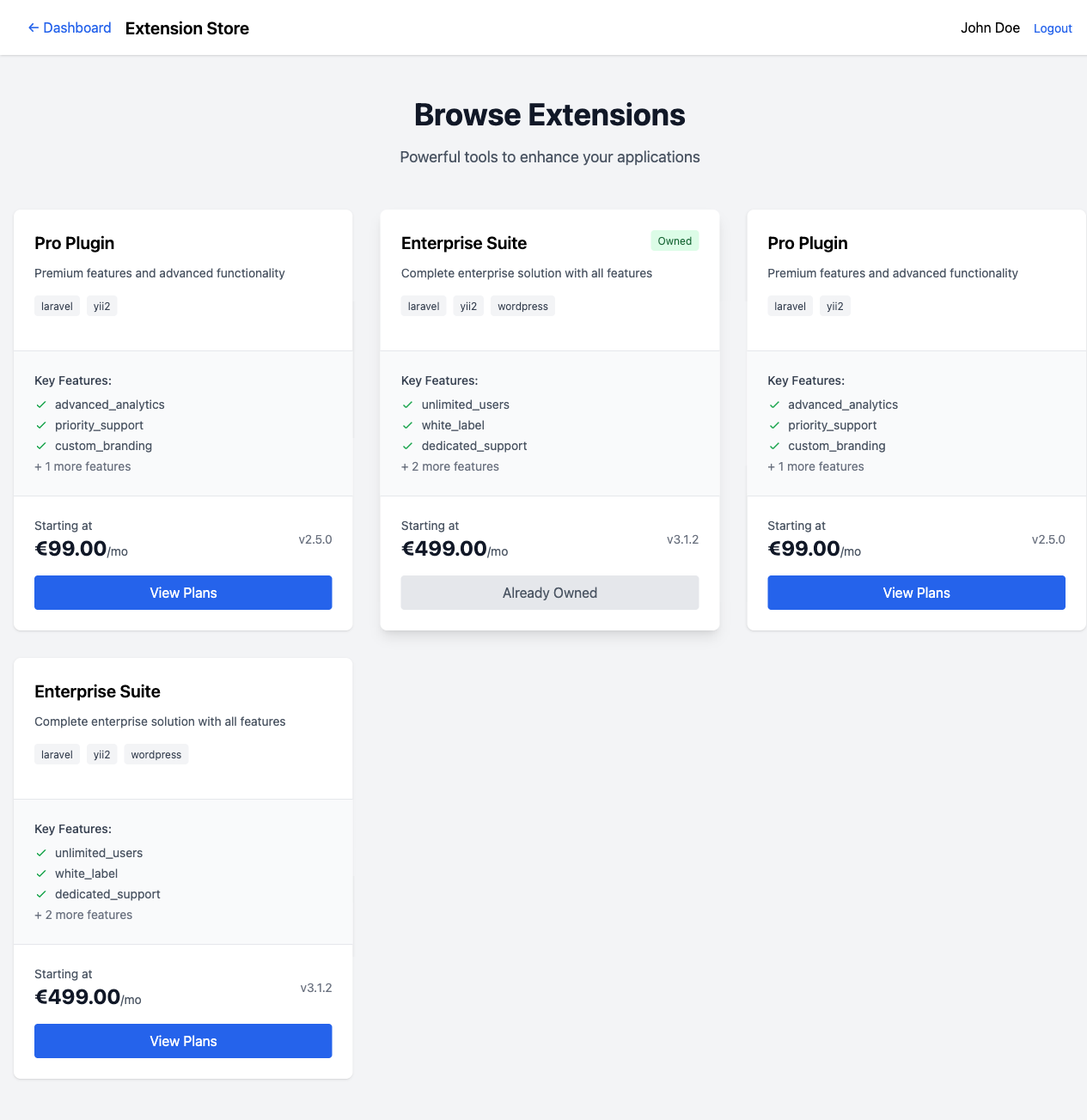Expand the '+ 1 more features' on Pro Plugin
This screenshot has height=1120, width=1087.
click(82, 466)
